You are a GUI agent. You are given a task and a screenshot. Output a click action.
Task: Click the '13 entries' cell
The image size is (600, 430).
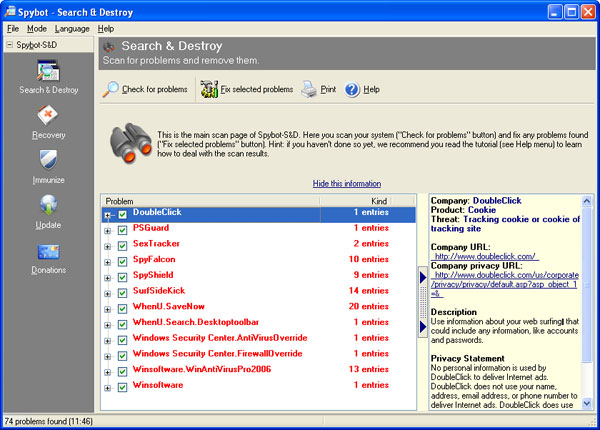[368, 369]
